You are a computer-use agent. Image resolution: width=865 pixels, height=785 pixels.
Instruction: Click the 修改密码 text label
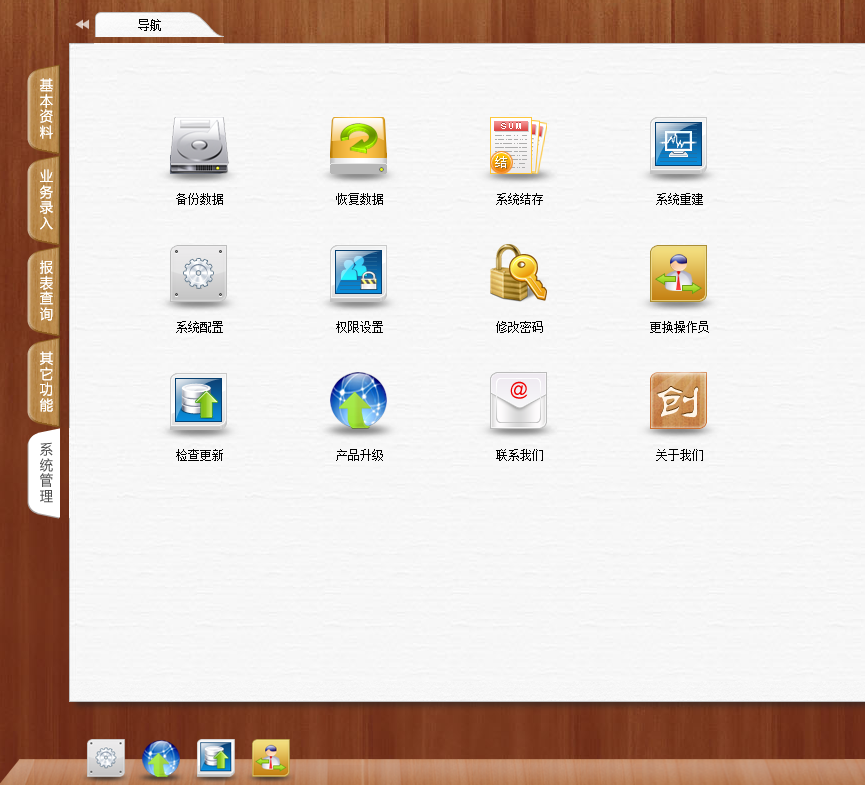click(519, 327)
